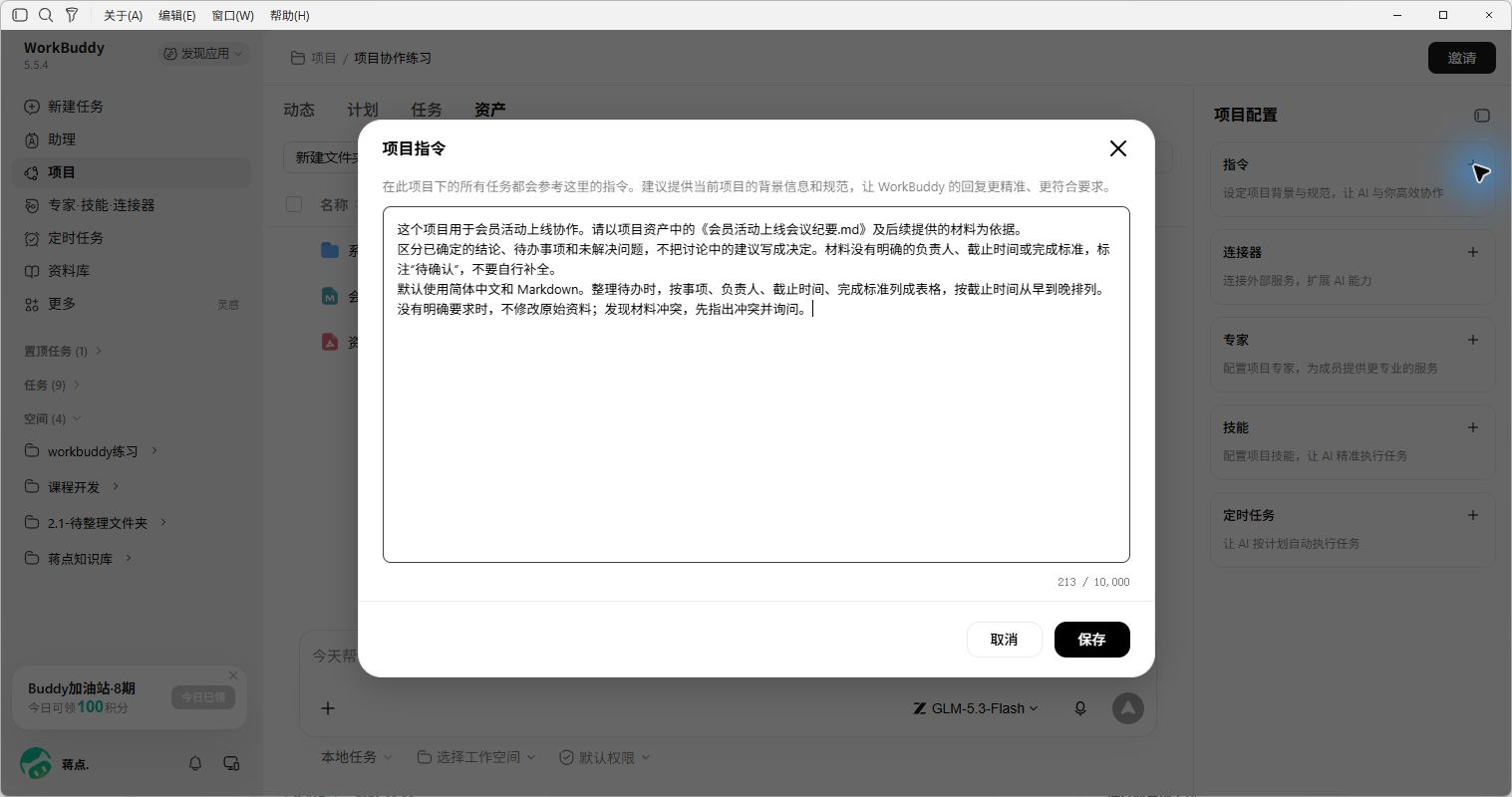Click the 今日已领 points button
The width and height of the screenshot is (1512, 797).
click(203, 697)
